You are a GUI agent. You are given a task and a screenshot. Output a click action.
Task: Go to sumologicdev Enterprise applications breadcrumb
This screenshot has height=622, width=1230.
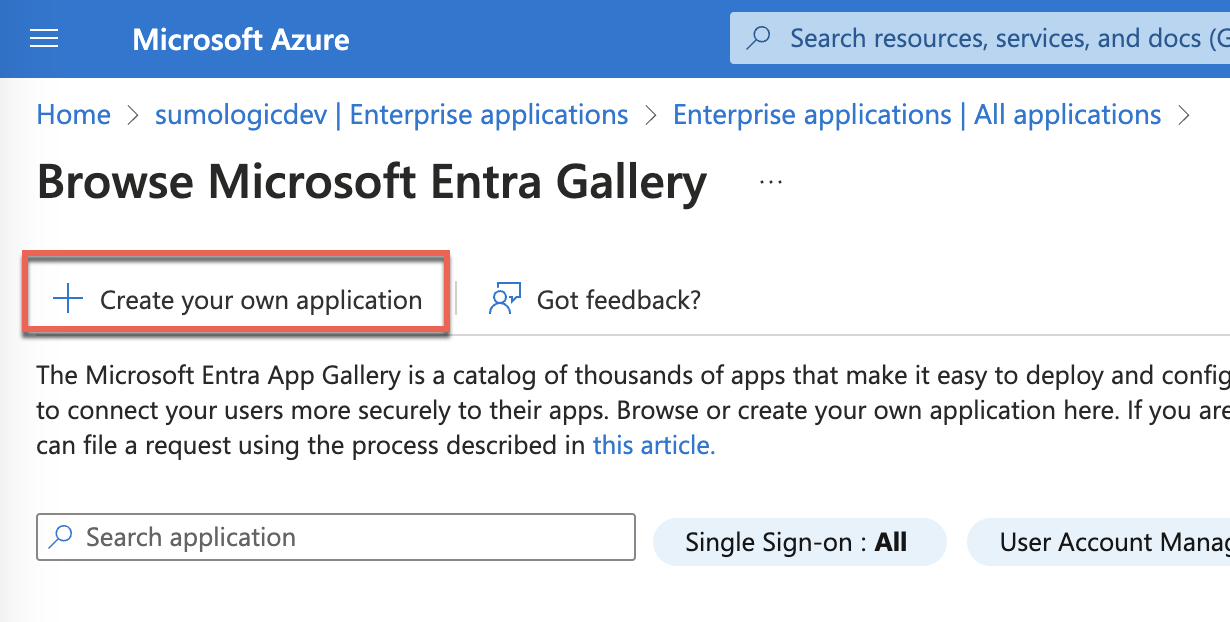click(390, 114)
